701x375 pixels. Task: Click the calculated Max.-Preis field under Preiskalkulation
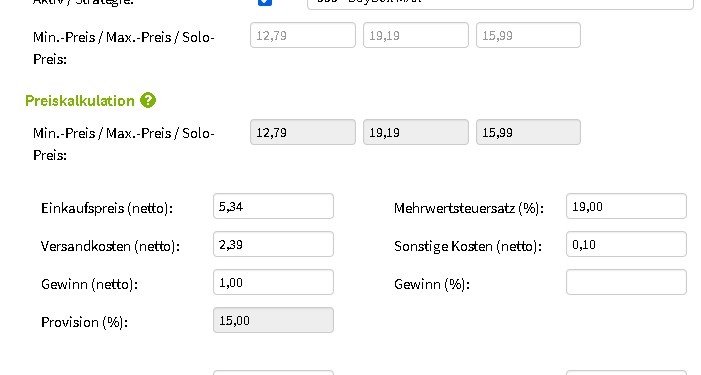point(416,132)
